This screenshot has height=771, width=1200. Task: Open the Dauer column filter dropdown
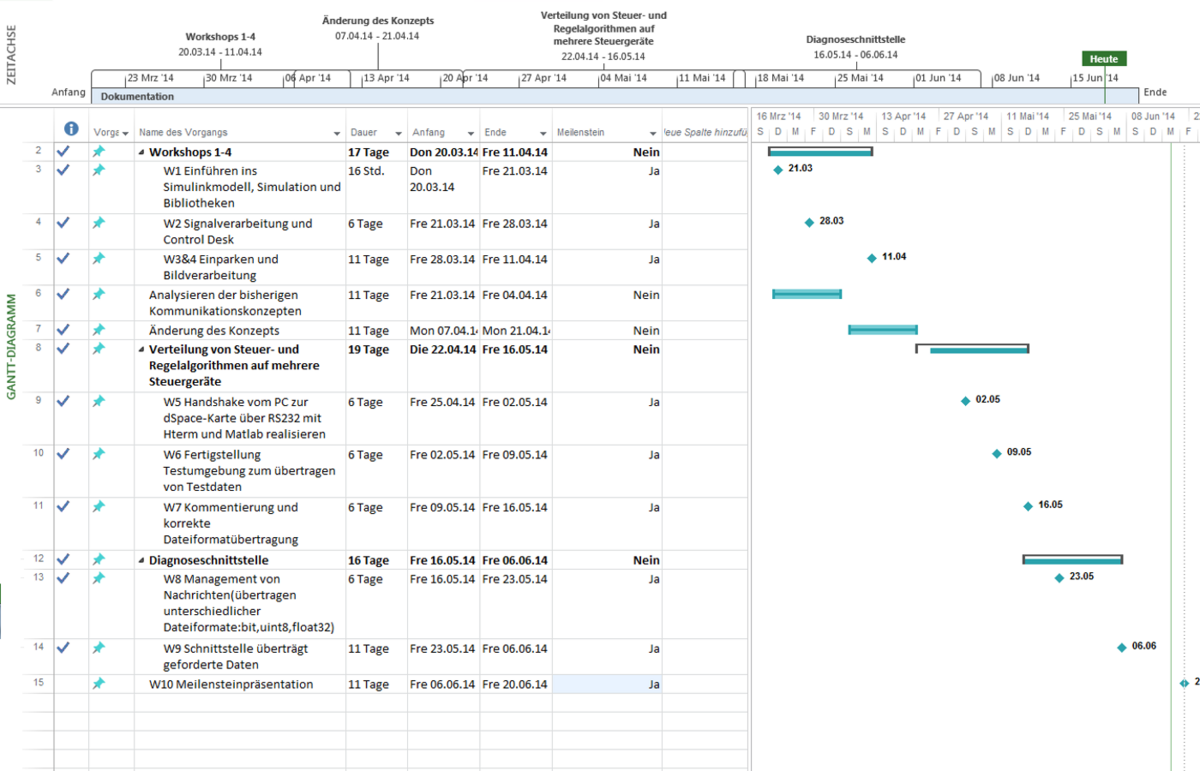pyautogui.click(x=398, y=133)
